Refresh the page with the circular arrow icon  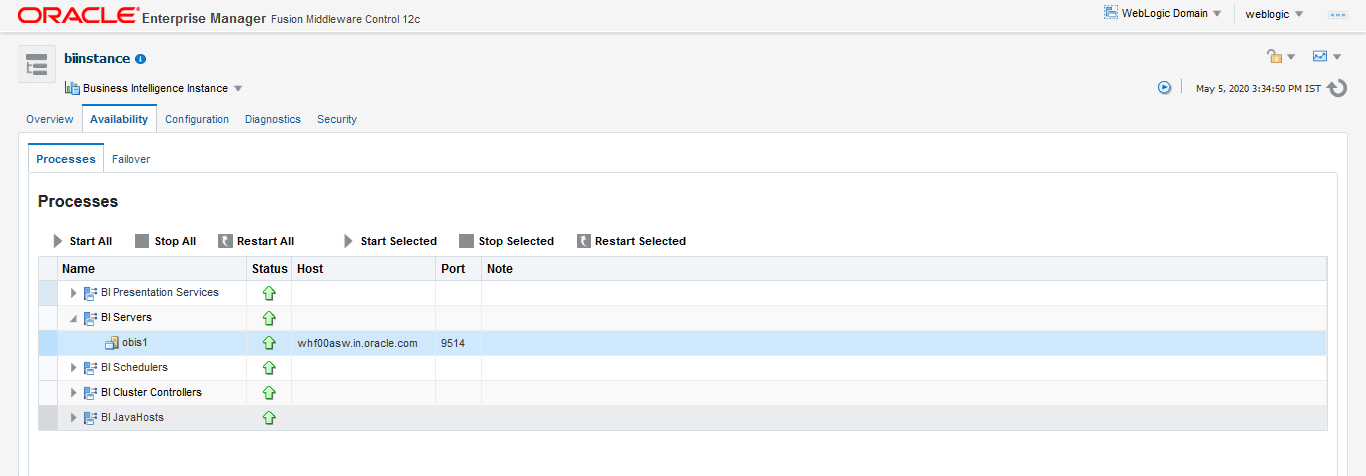(1338, 89)
